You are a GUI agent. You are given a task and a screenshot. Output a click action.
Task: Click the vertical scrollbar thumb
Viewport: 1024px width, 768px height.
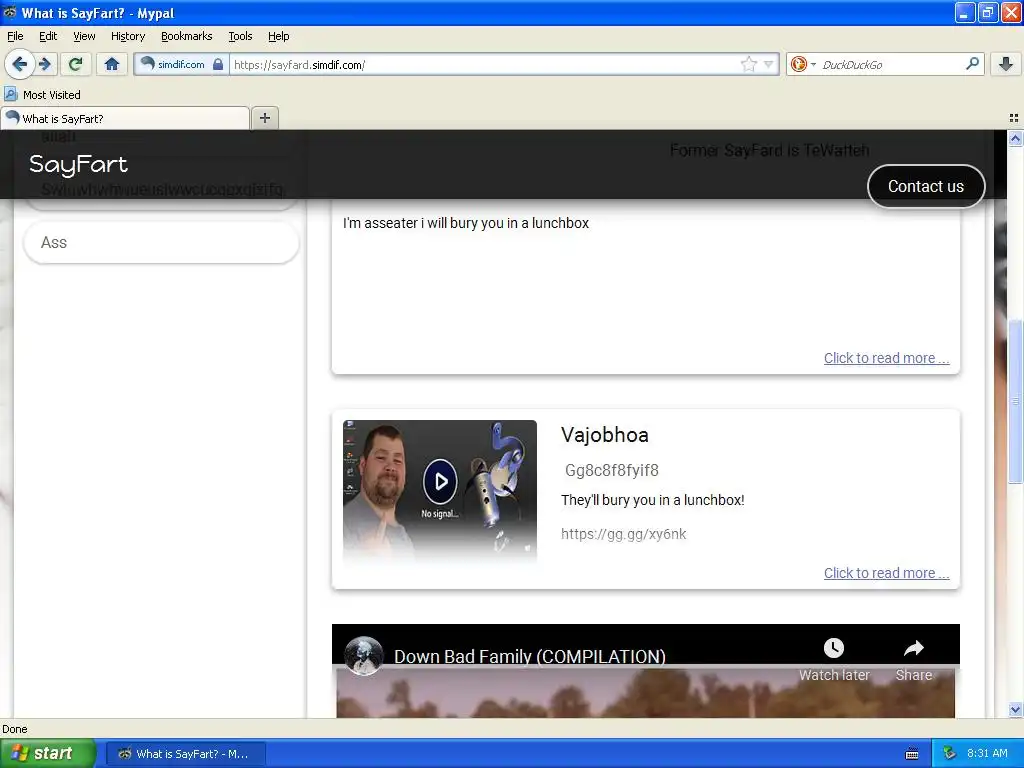click(1015, 401)
